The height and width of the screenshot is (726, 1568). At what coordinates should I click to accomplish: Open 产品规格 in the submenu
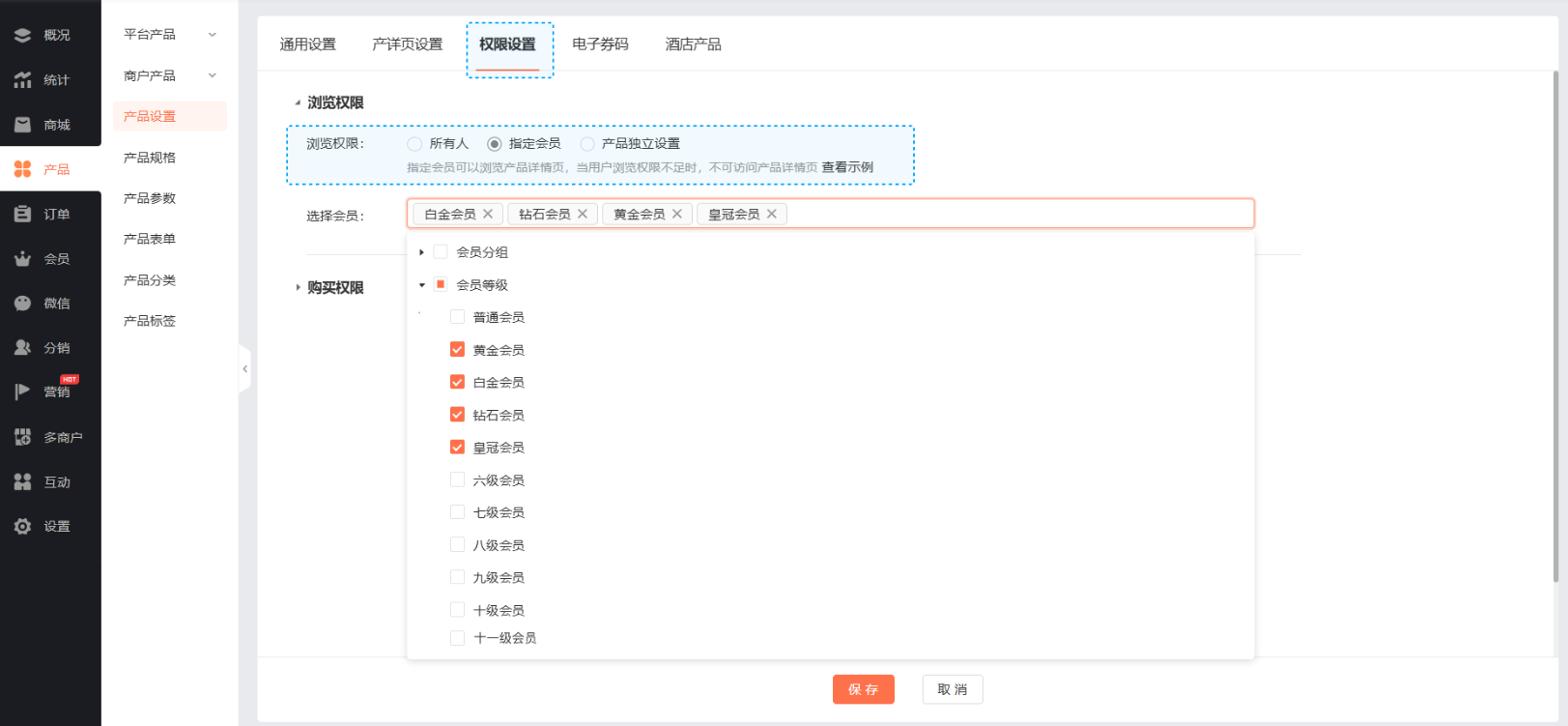point(150,158)
